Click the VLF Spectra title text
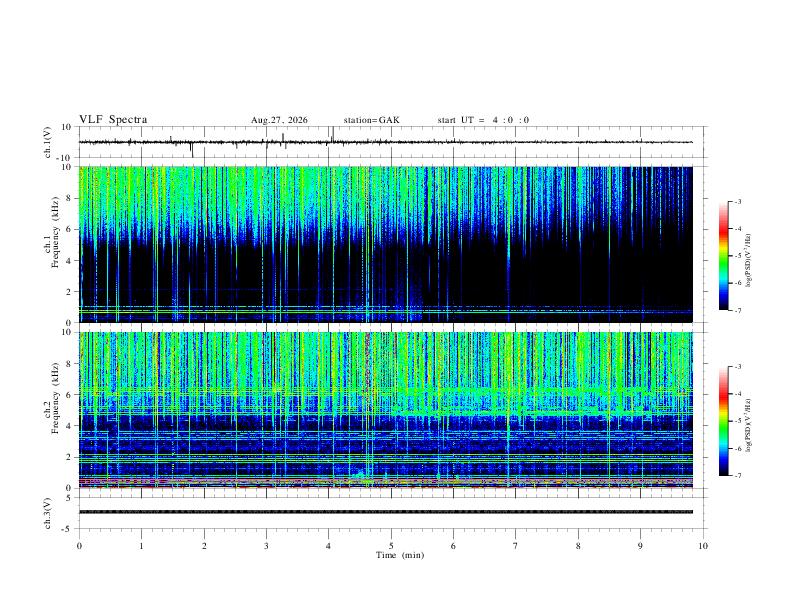The height and width of the screenshot is (612, 792). click(x=113, y=120)
